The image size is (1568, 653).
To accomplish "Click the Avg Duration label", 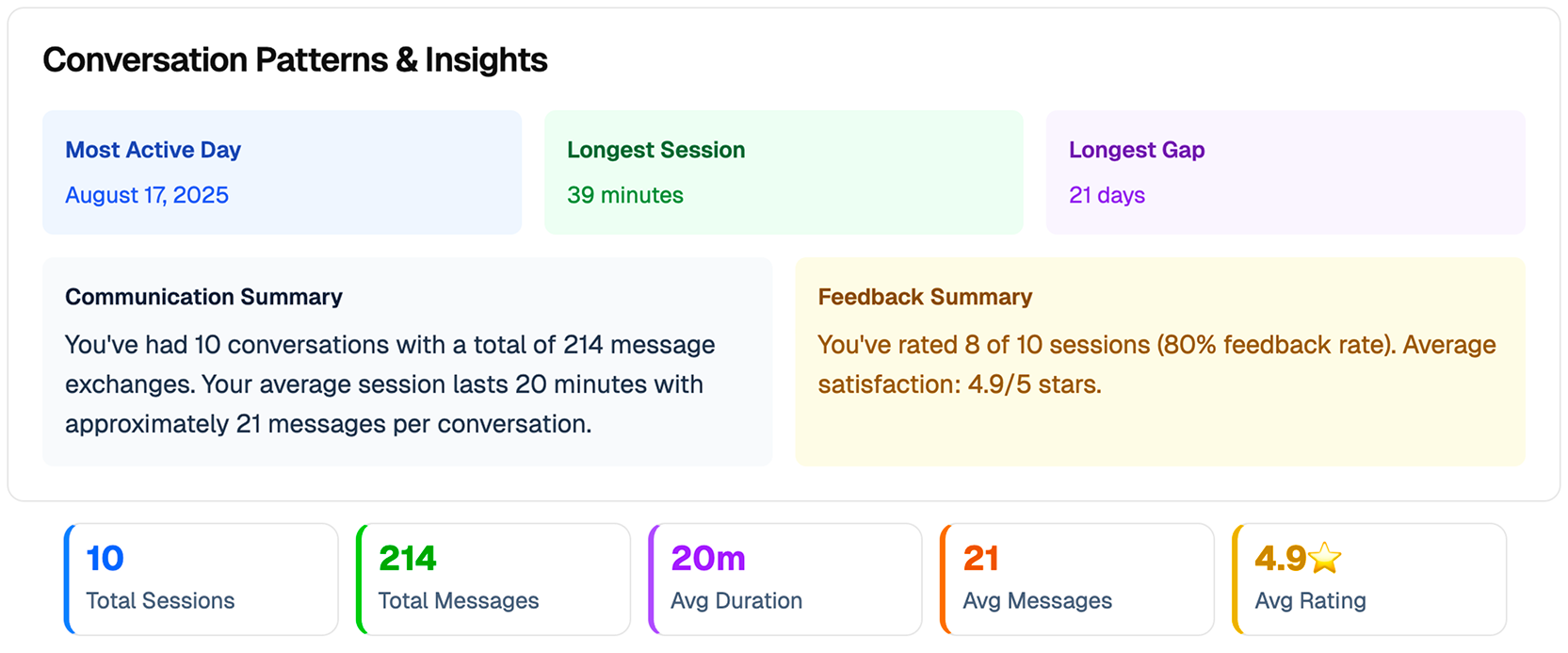I will click(736, 600).
